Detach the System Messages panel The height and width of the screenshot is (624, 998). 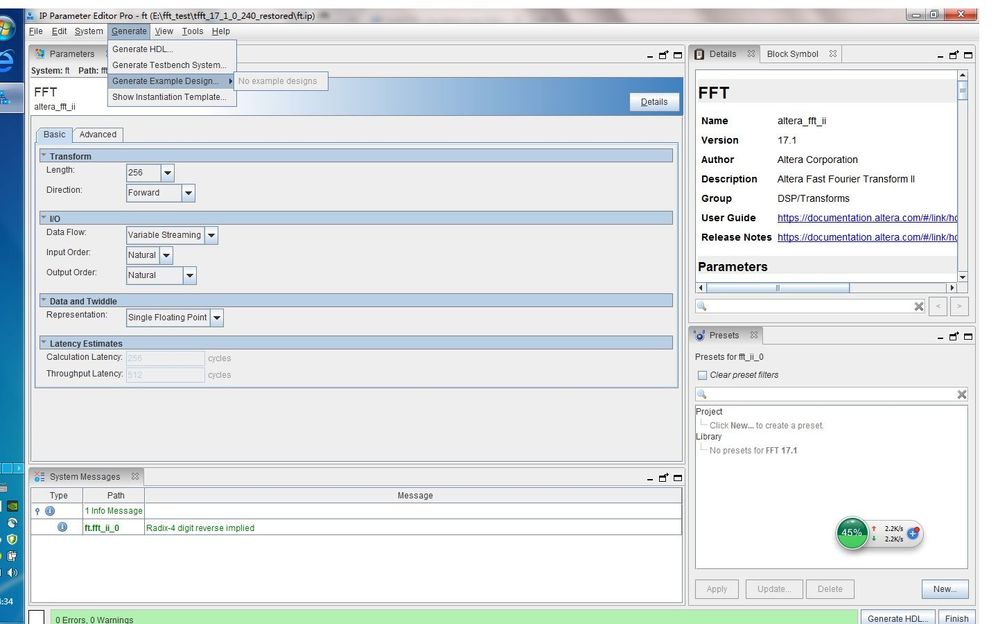pyautogui.click(x=663, y=478)
